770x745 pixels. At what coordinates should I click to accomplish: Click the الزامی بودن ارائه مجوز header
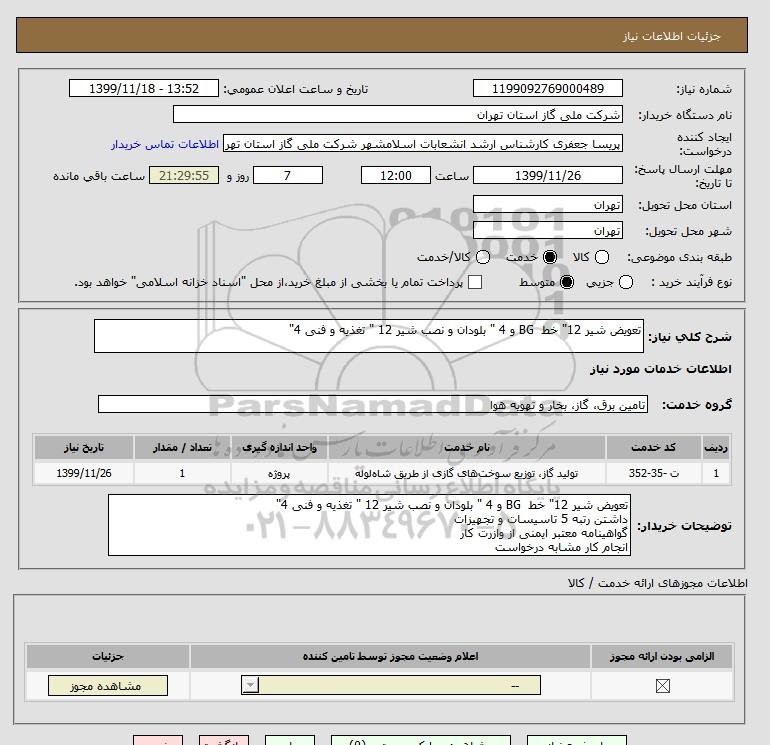(x=662, y=656)
